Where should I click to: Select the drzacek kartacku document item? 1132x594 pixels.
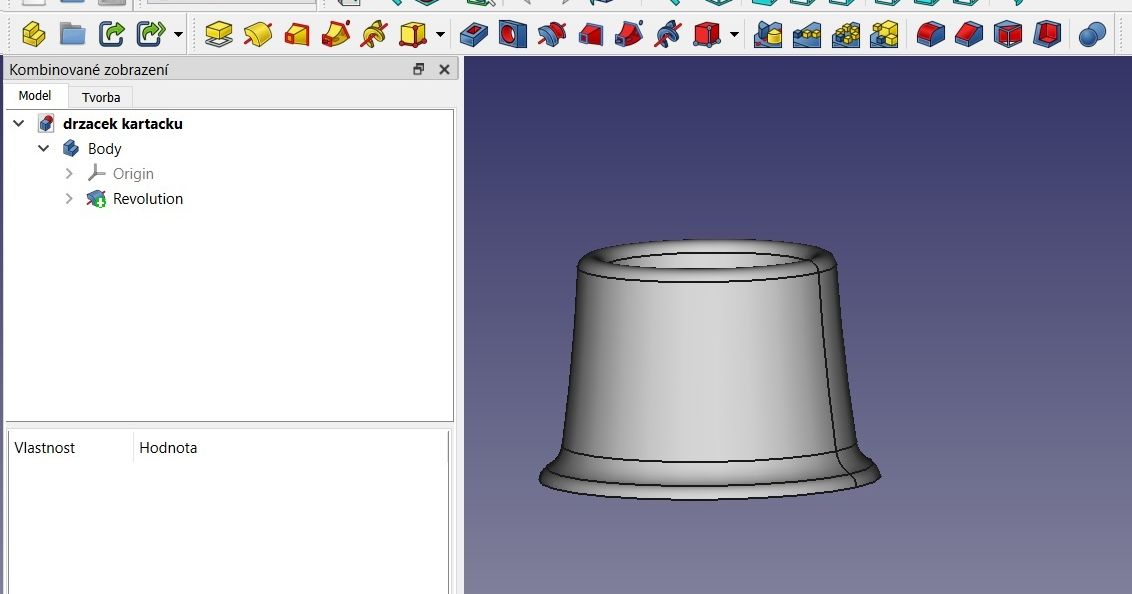click(123, 123)
